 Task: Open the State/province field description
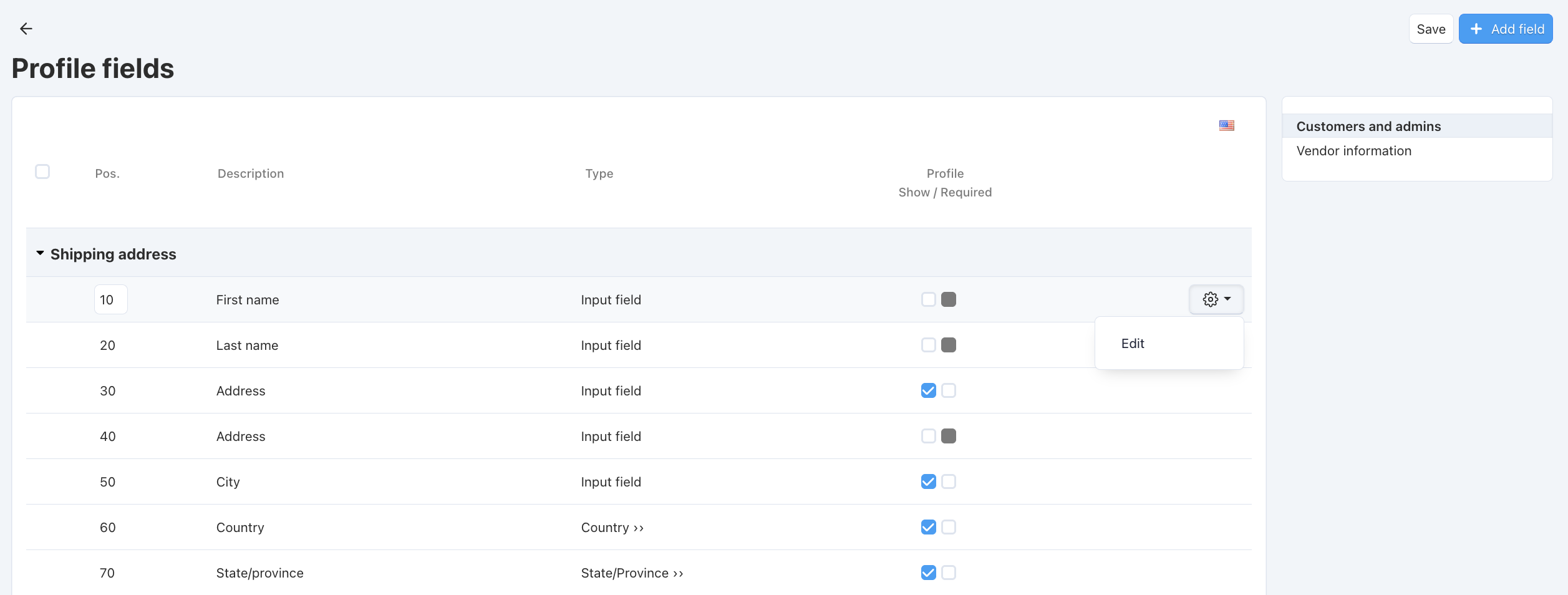[259, 573]
